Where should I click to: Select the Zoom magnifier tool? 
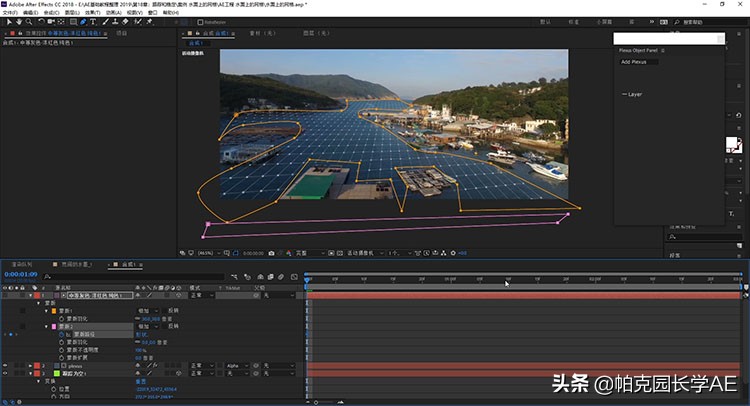[27, 21]
